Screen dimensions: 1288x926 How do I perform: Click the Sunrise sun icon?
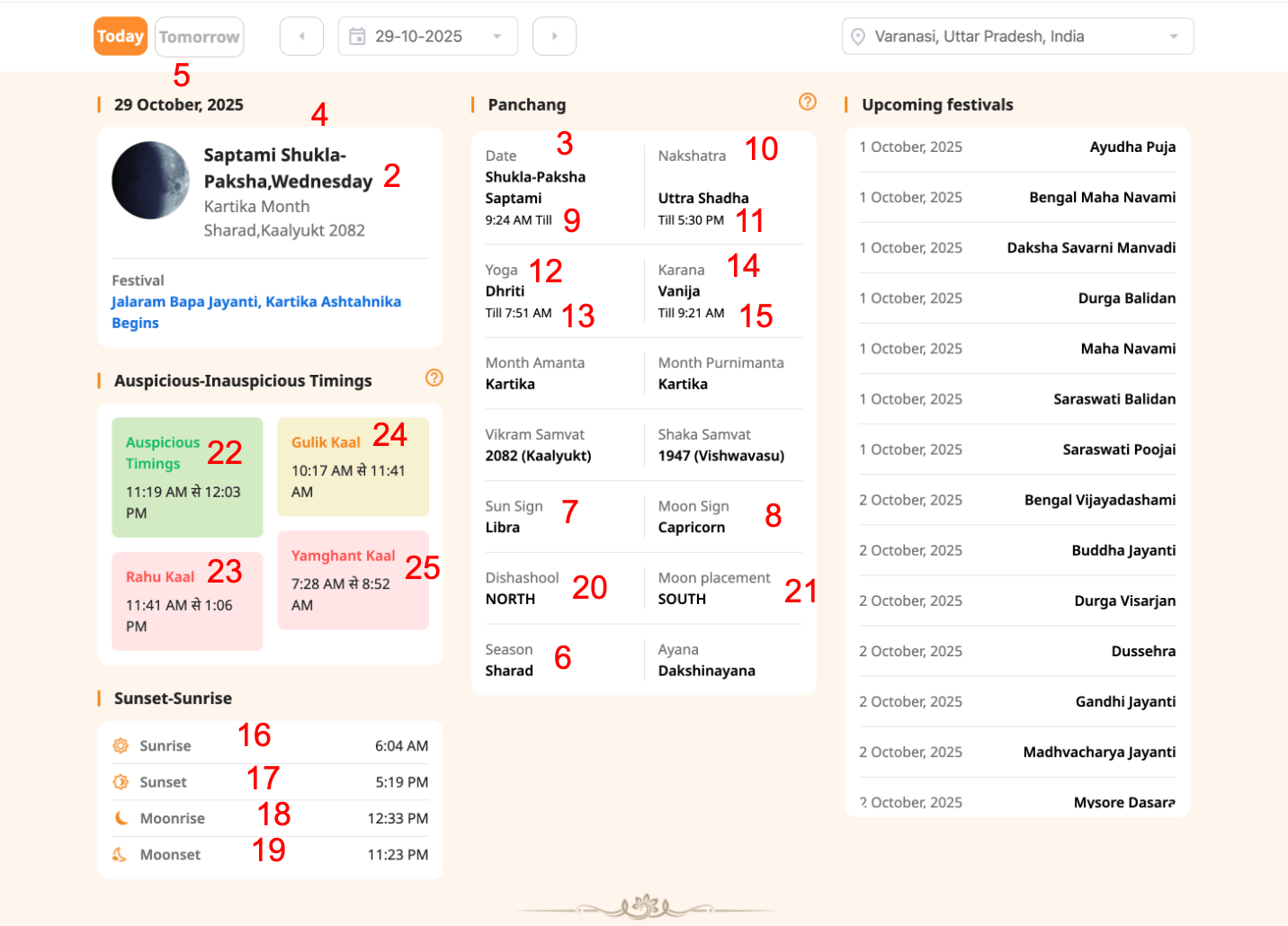[x=121, y=745]
